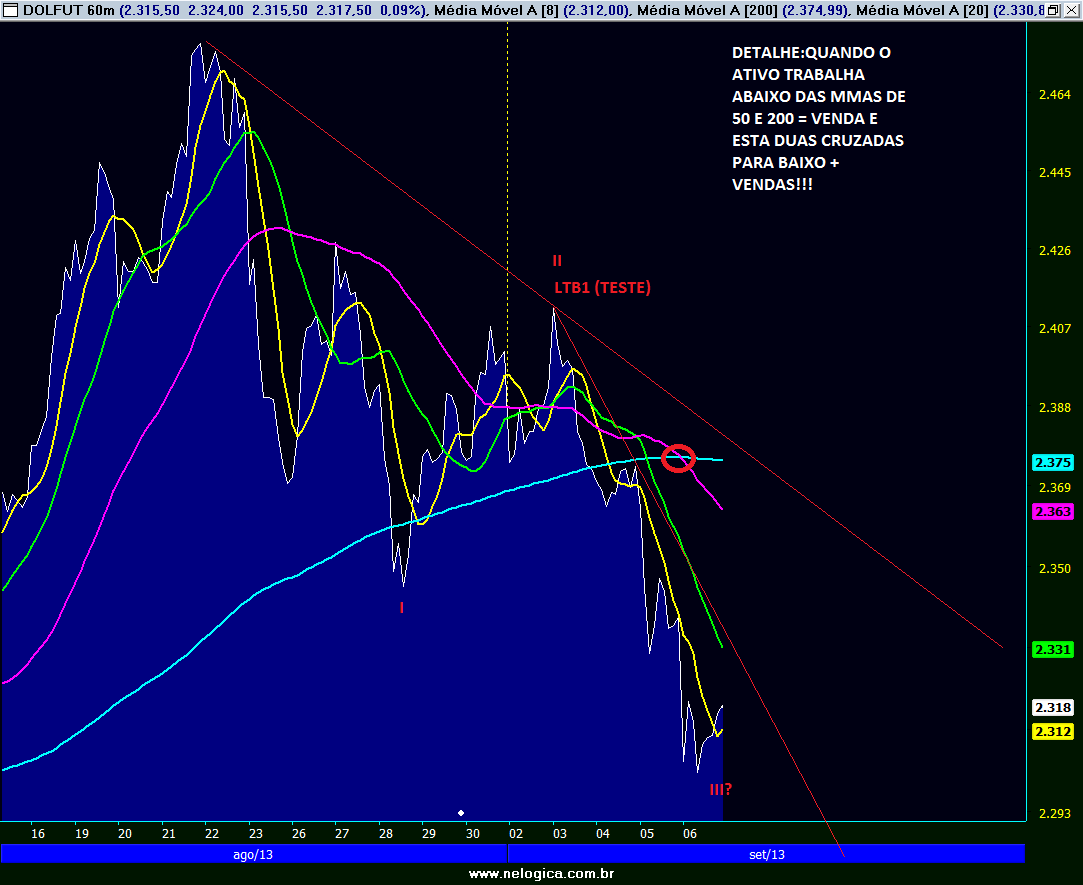Image resolution: width=1083 pixels, height=885 pixels.
Task: Click the date label 06 on the time axis
Action: coord(690,833)
